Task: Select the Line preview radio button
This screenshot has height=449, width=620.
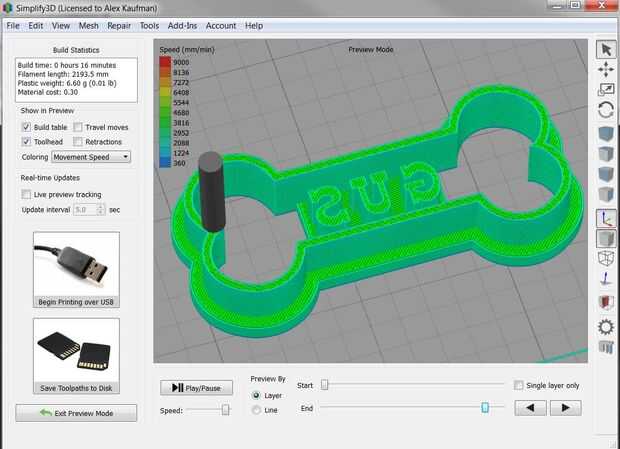Action: pos(256,410)
